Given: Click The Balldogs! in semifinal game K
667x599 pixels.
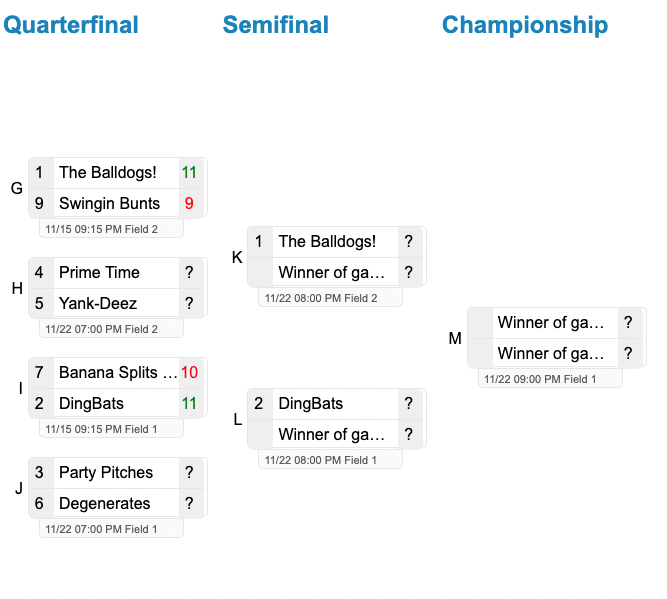Looking at the screenshot, I should point(327,242).
